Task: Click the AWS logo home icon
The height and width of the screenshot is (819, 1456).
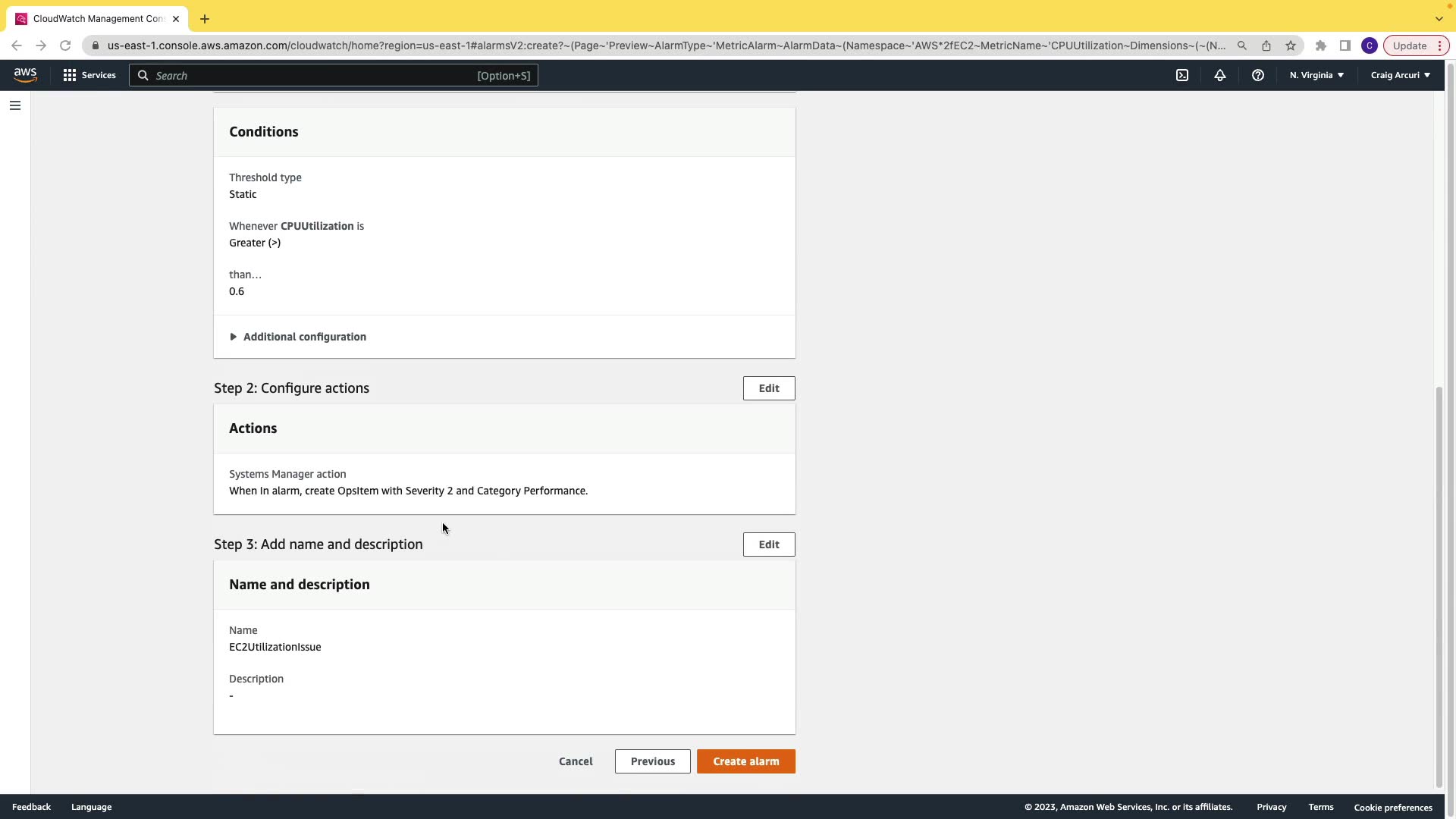Action: pyautogui.click(x=25, y=74)
